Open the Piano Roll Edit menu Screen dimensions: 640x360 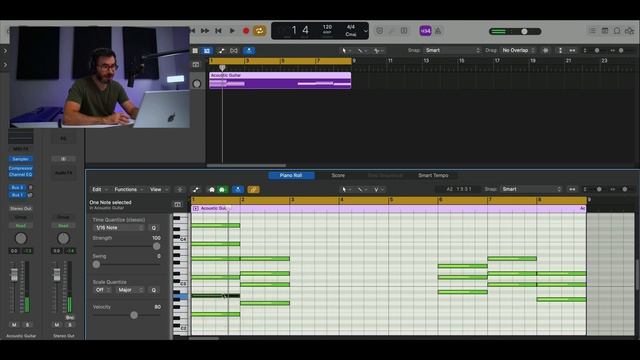point(100,189)
